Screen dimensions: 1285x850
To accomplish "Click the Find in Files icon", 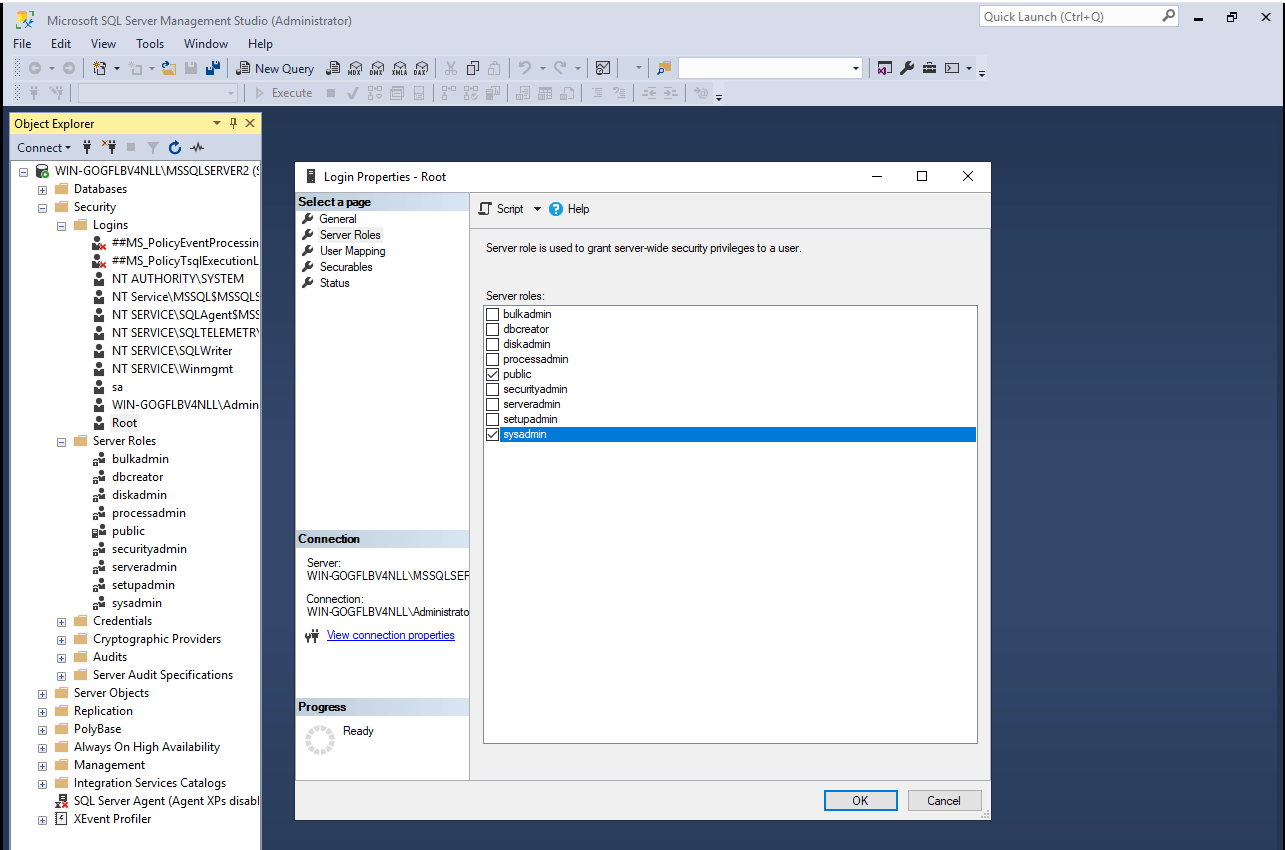I will point(664,68).
